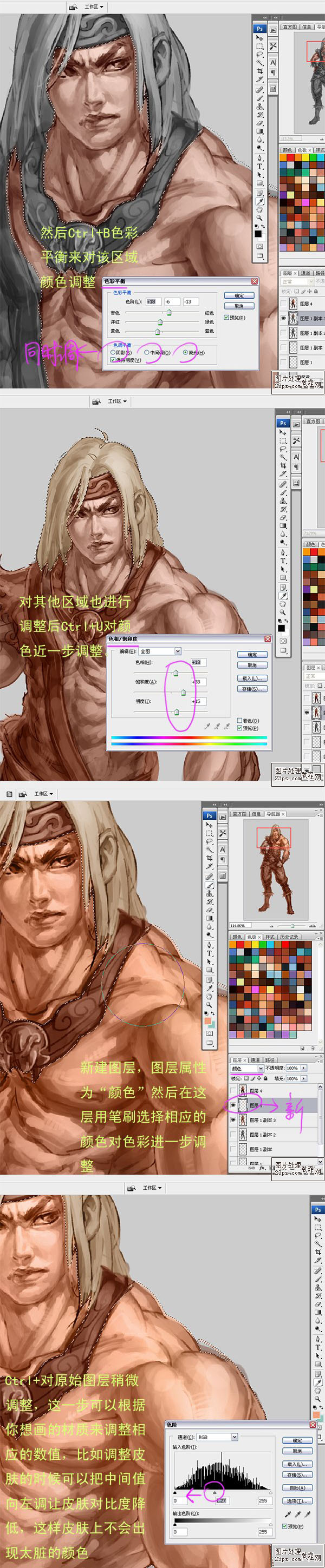The height and width of the screenshot is (1568, 325).
Task: Pick the subtract eyedropper in Hue/Saturation dialog
Action: click(x=226, y=726)
